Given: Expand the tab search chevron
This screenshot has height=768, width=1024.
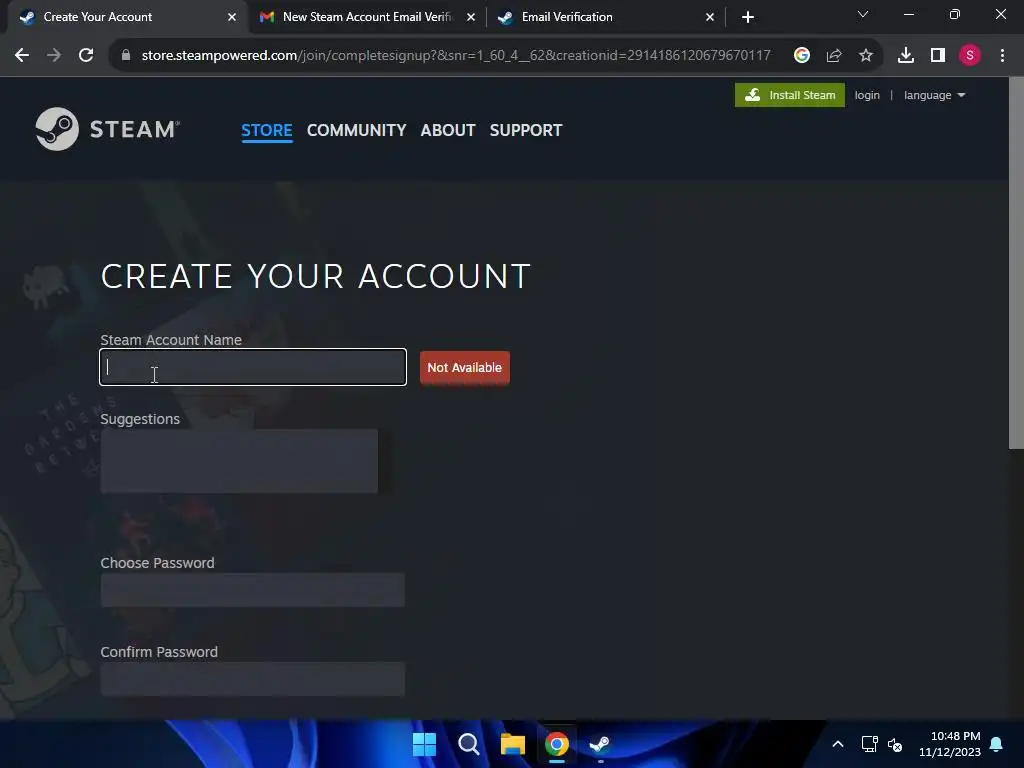Looking at the screenshot, I should (862, 14).
